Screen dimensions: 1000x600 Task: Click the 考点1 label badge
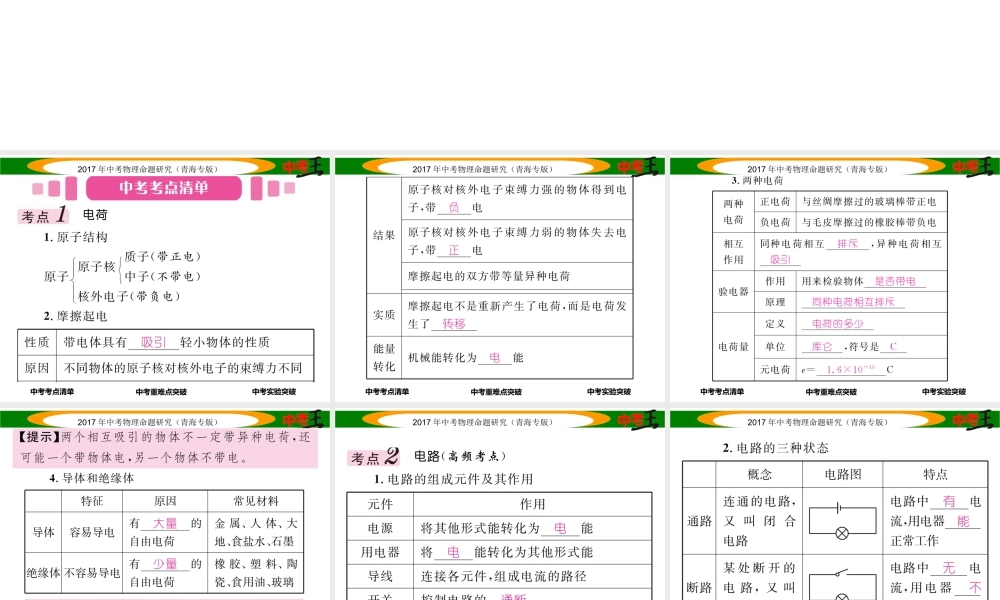tap(43, 215)
